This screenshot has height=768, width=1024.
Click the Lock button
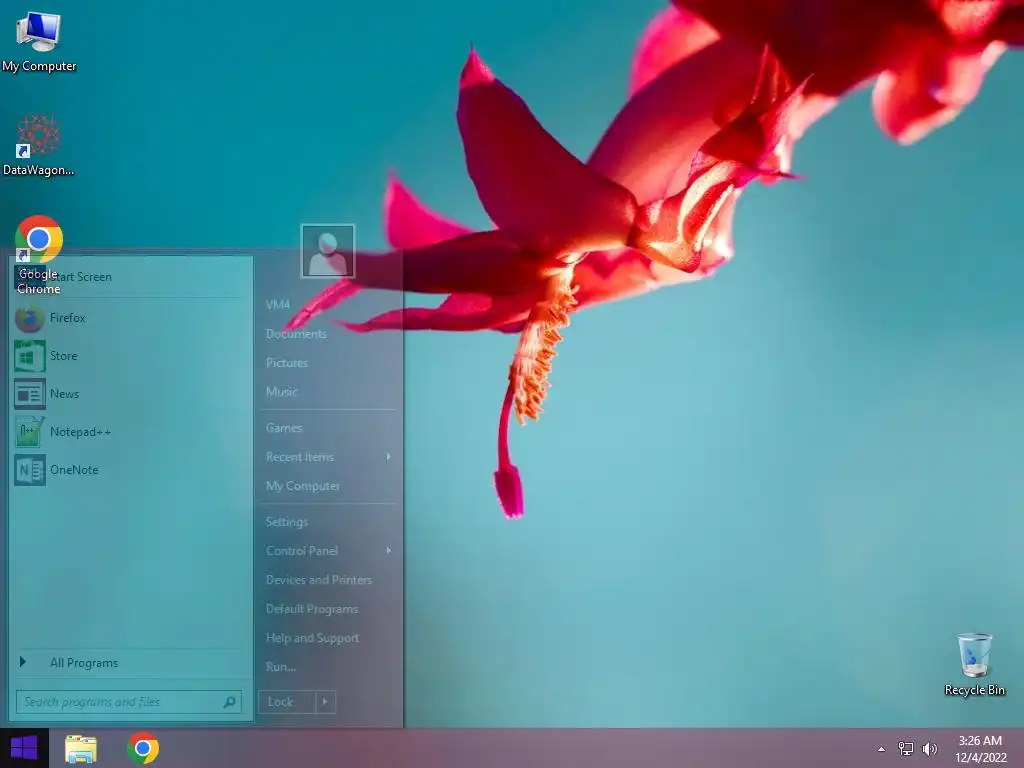(287, 702)
